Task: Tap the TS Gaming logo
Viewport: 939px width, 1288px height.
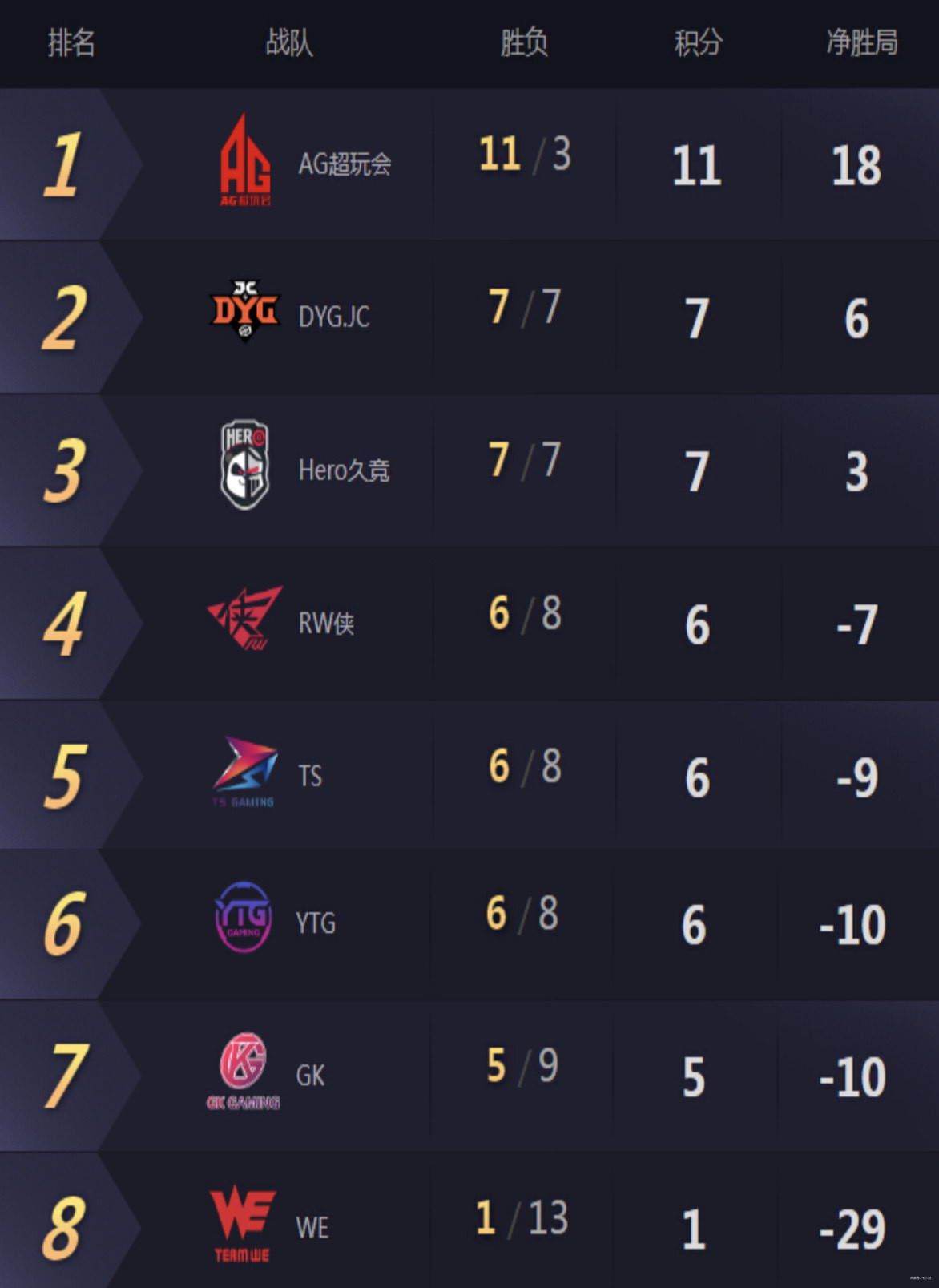Action: tap(244, 770)
